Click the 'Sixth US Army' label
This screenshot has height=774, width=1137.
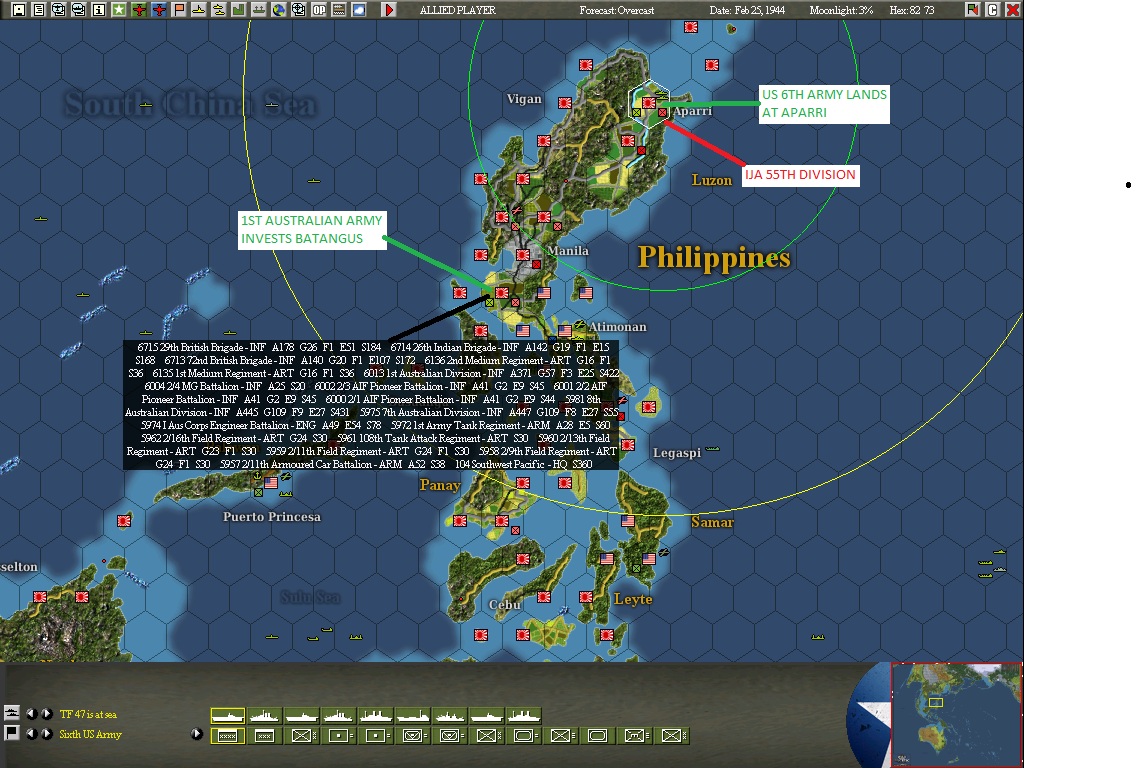[x=91, y=734]
